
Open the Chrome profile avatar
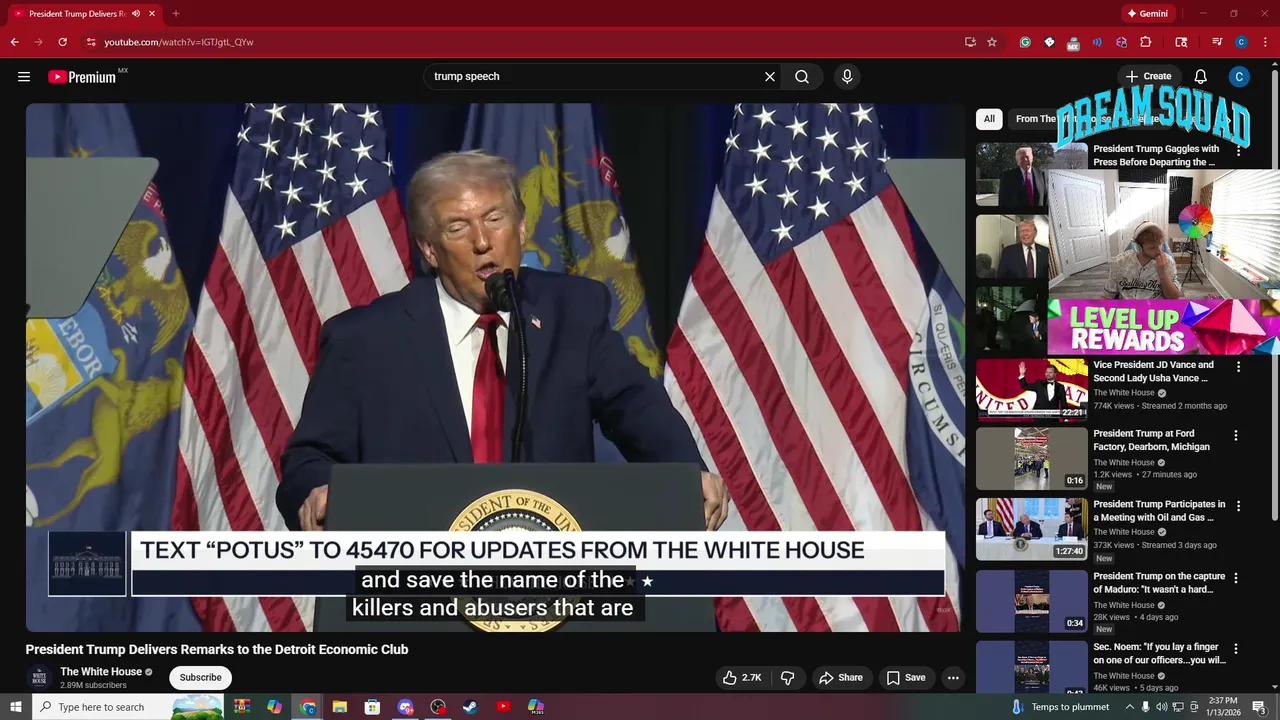click(1241, 42)
